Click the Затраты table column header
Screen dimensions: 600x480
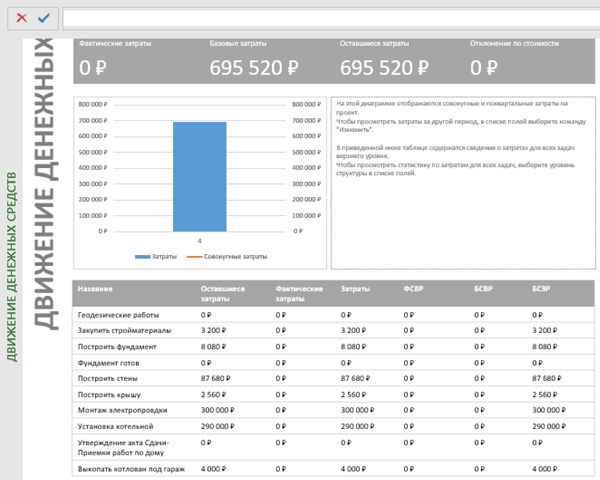pyautogui.click(x=355, y=289)
